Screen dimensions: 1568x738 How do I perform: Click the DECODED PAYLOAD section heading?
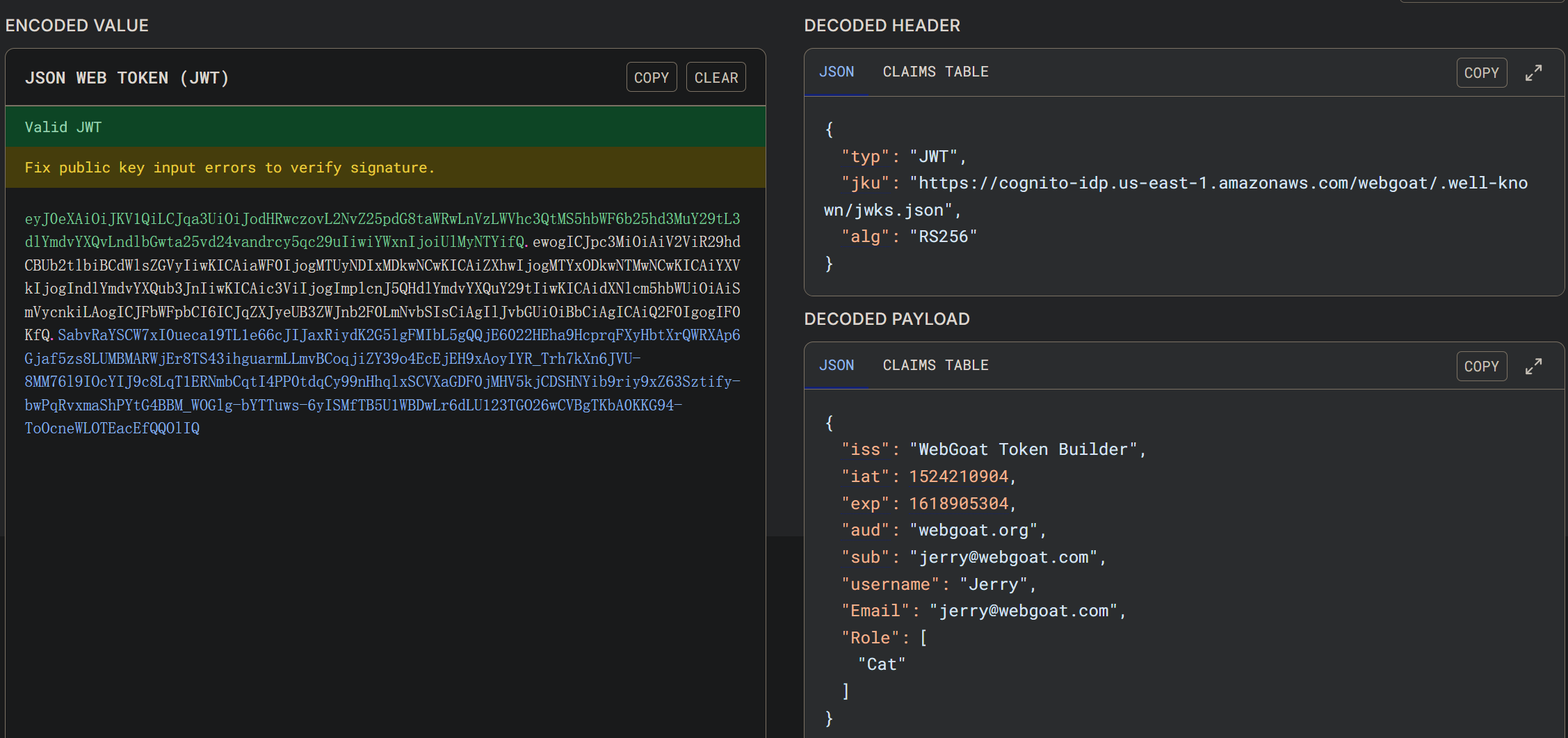(887, 319)
